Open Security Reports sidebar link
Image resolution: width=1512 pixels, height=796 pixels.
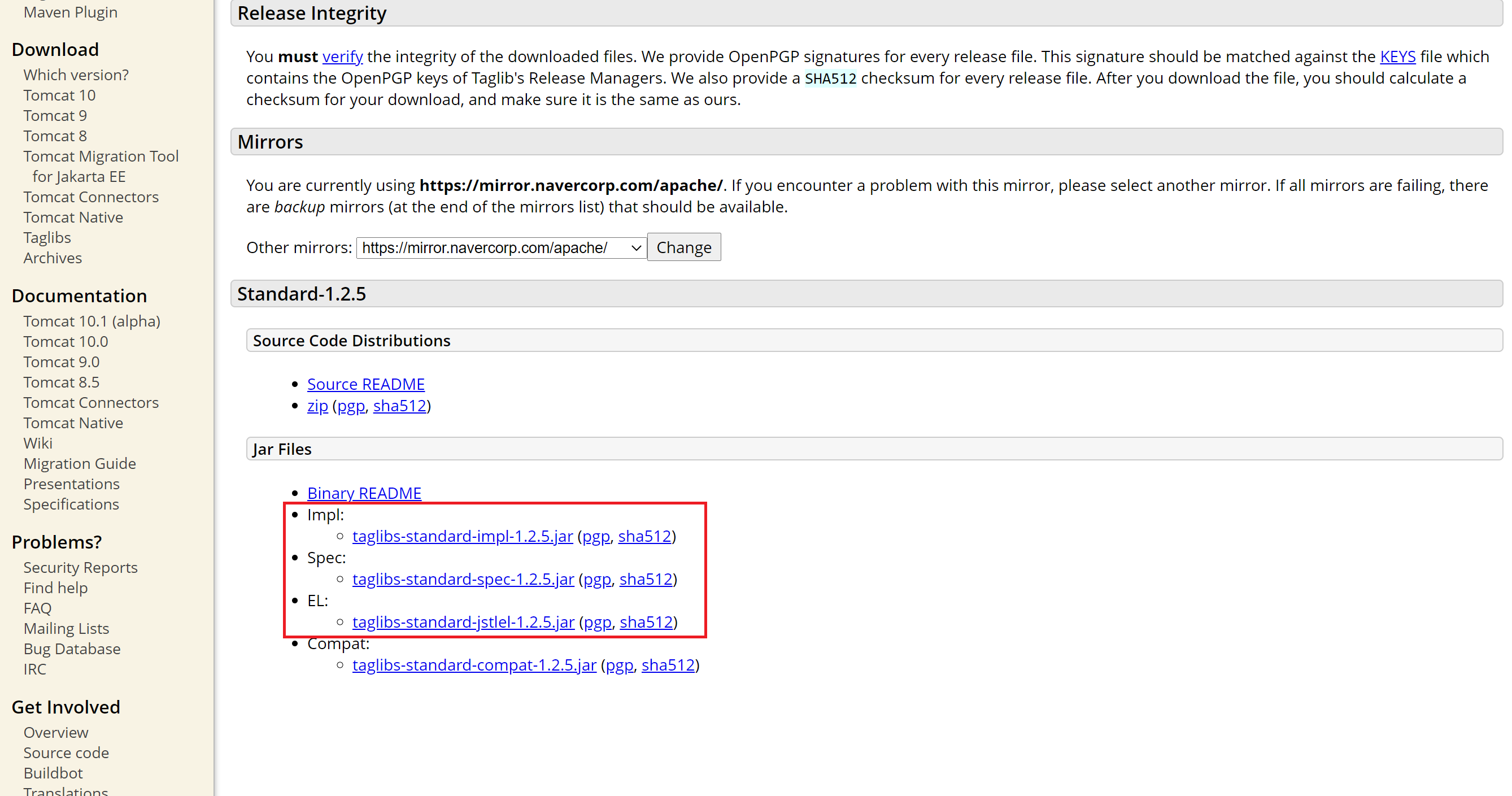(x=80, y=568)
